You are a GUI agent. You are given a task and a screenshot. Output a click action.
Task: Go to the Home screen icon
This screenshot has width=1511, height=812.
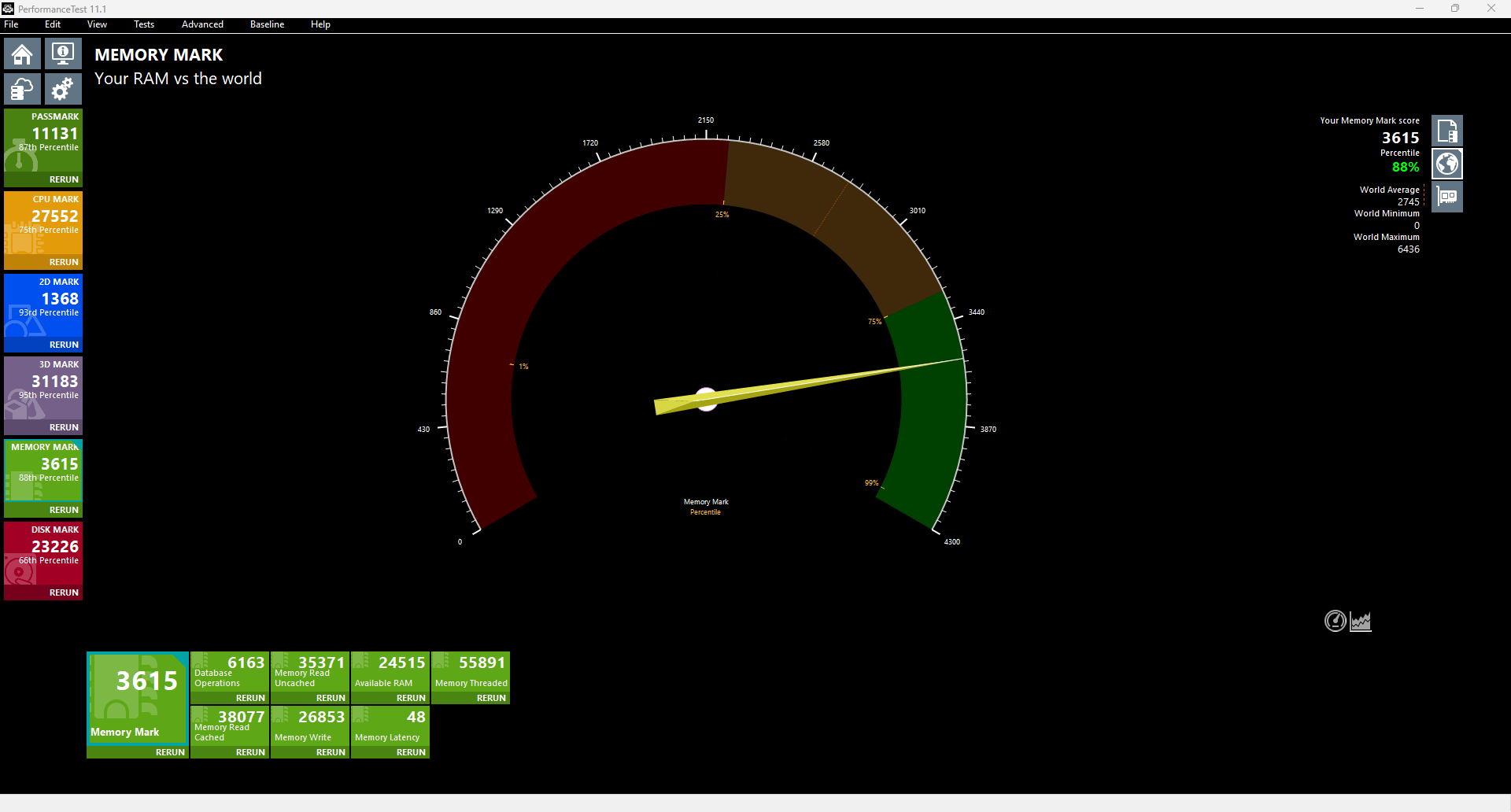(x=22, y=54)
